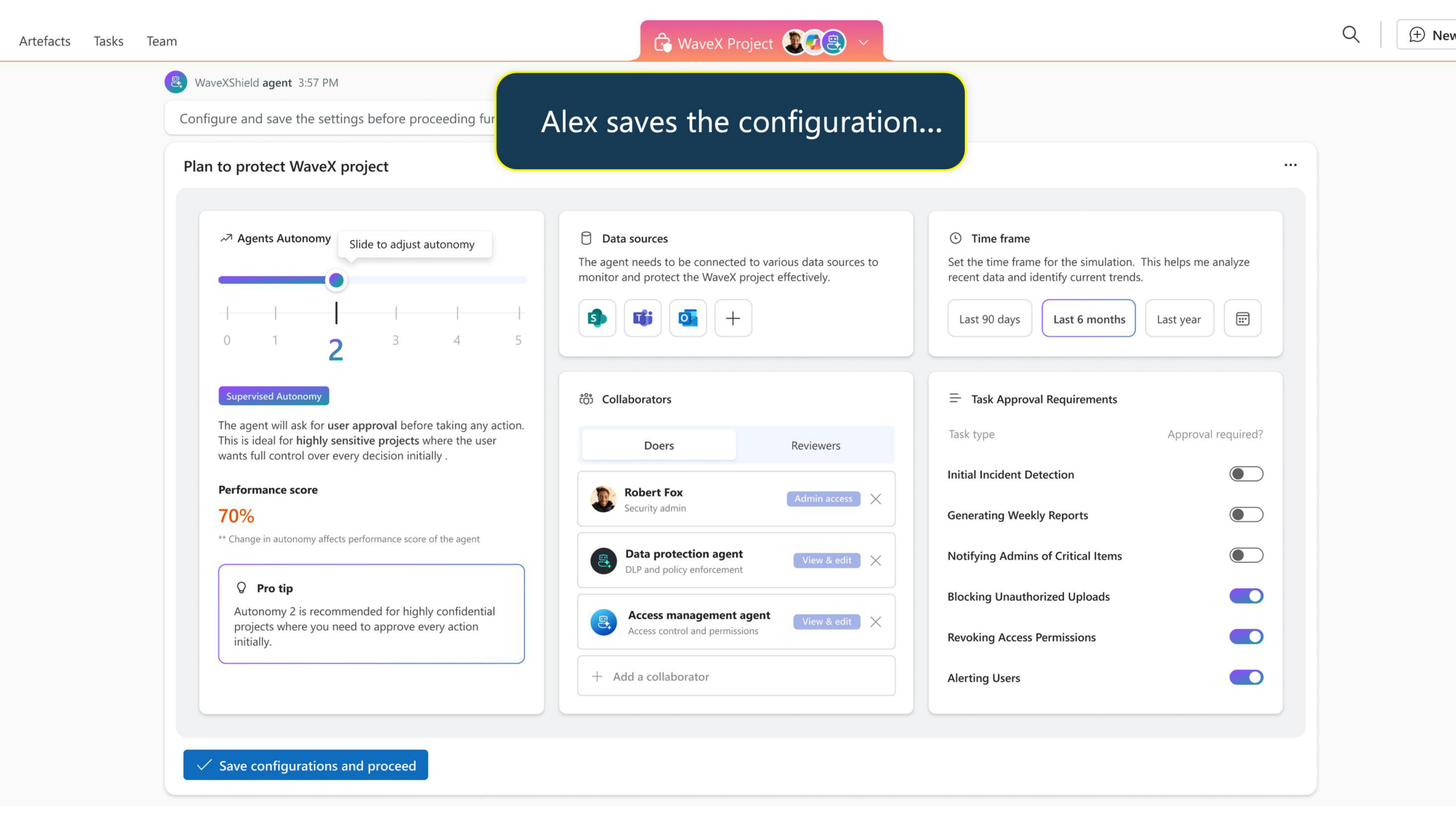Screen dimensions: 1456x819
Task: Open the search magnifier icon
Action: 1350,35
